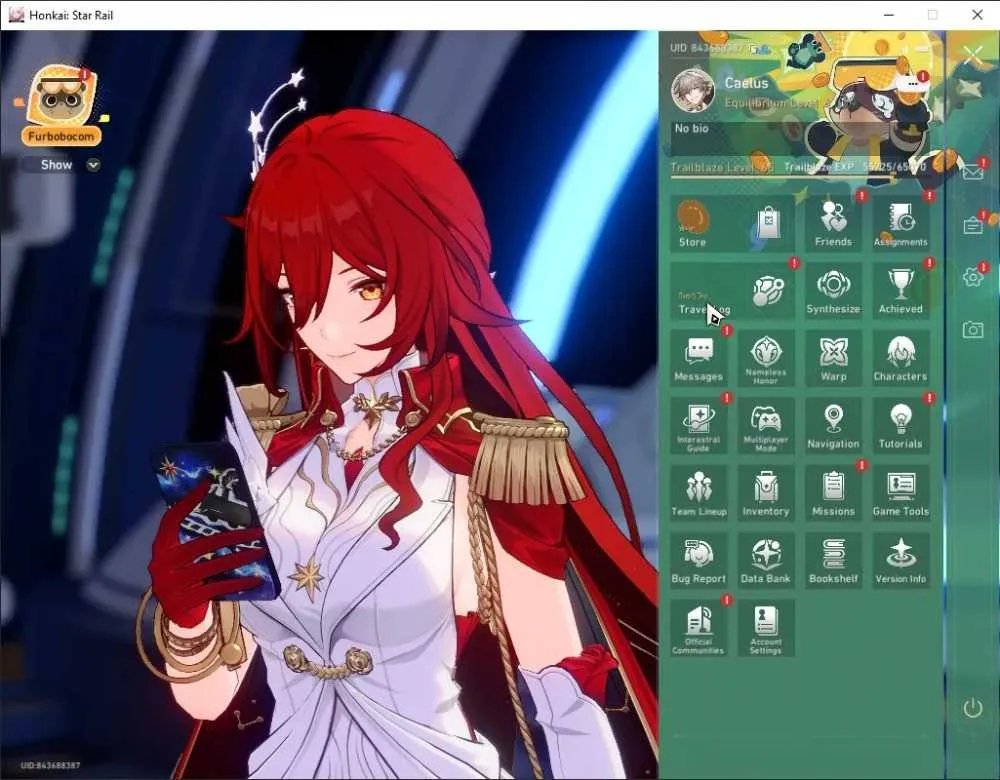Open the Team Lineup screen
The image size is (1000, 780).
(x=698, y=494)
